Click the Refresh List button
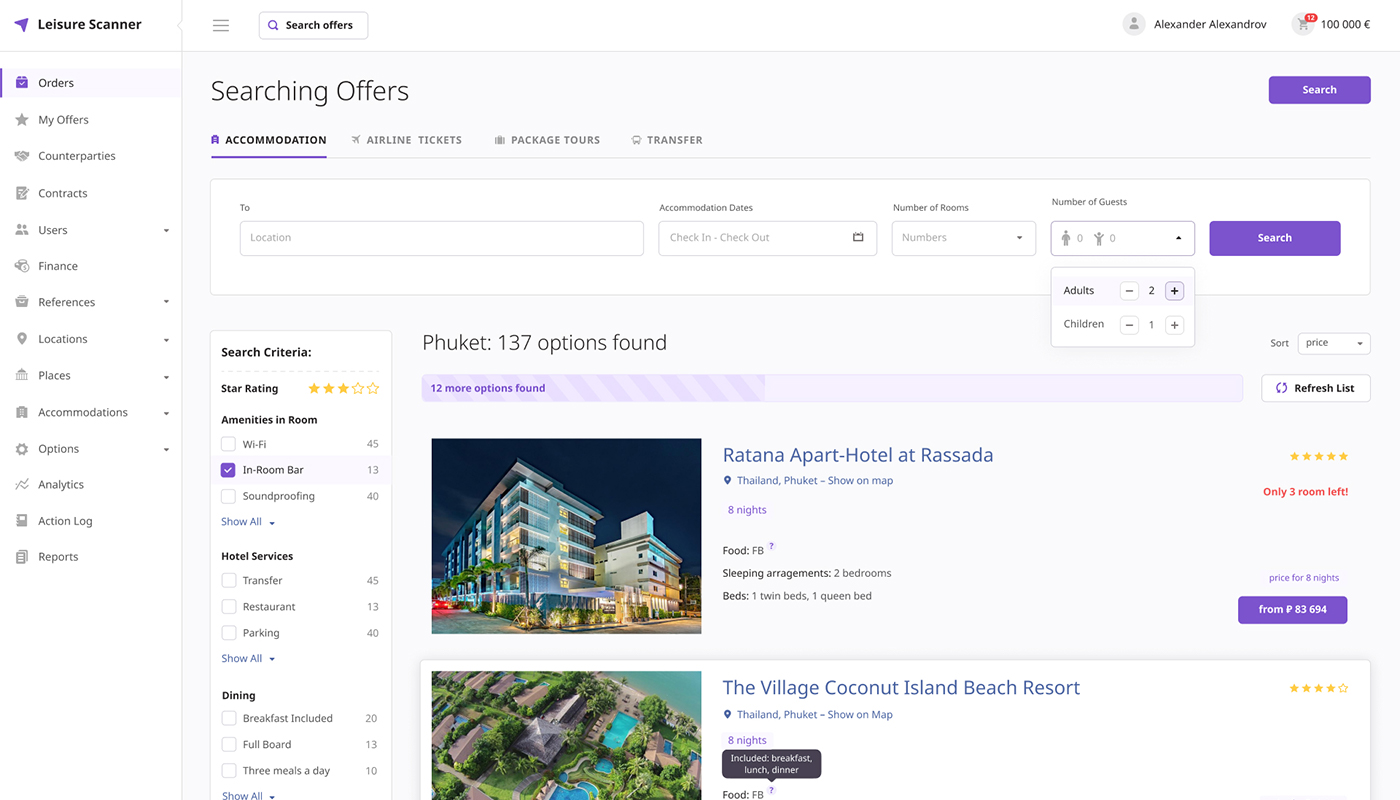This screenshot has width=1400, height=800. coord(1316,388)
